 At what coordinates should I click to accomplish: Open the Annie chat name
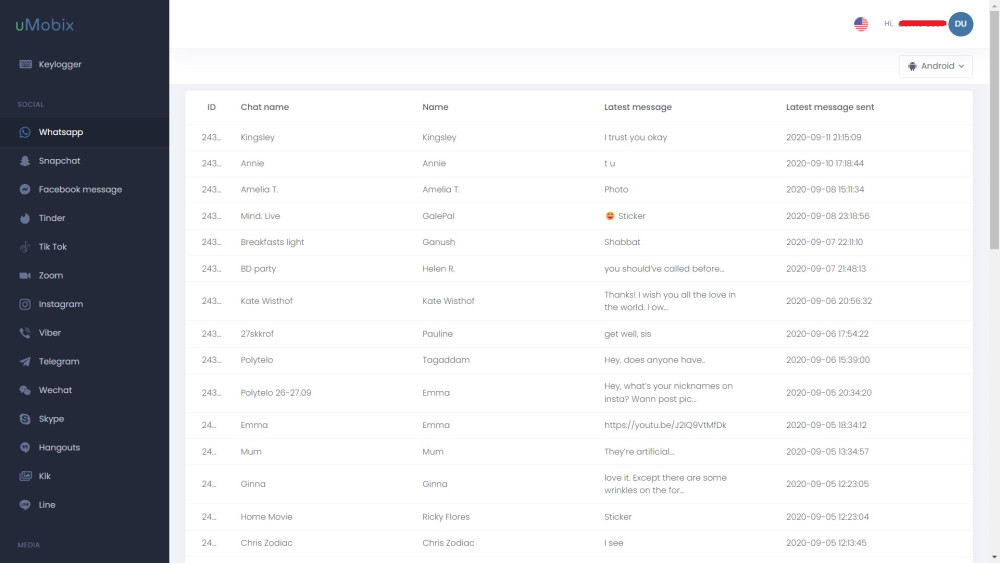click(x=252, y=163)
